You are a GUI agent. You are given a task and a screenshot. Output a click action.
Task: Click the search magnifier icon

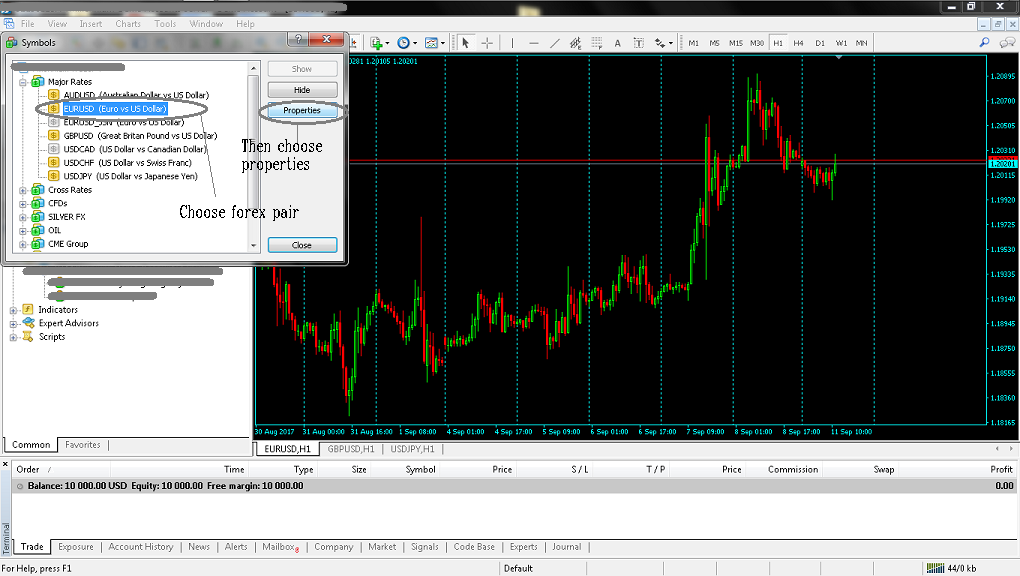point(984,42)
